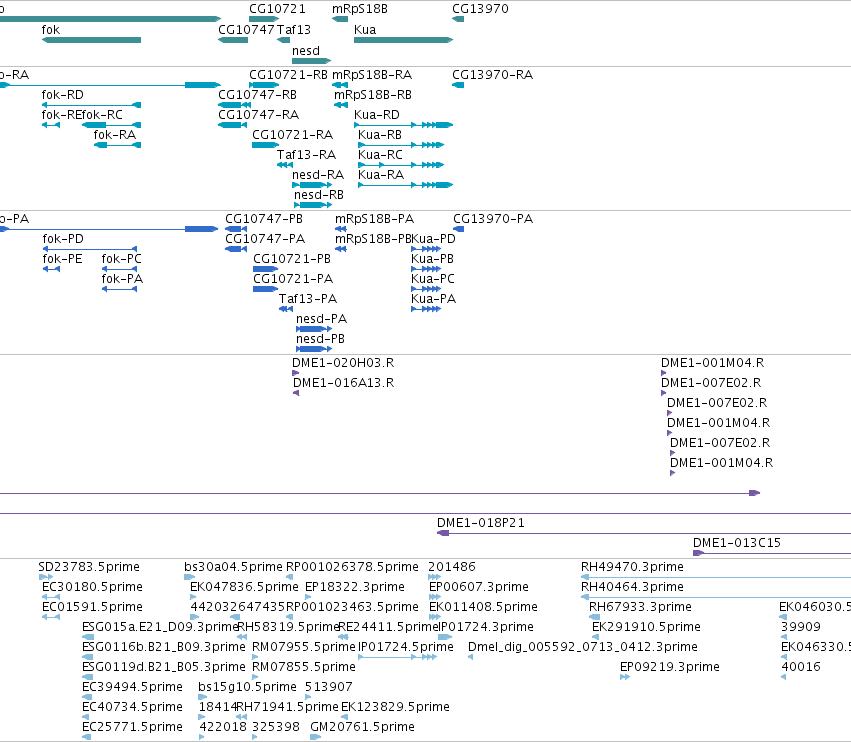Click the CG10747-RB transcript label
Screen dimensions: 851x742
(258, 95)
